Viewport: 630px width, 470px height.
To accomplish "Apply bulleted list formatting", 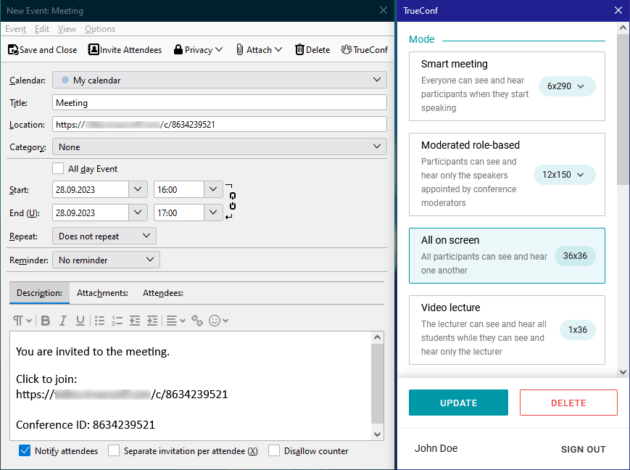I will (x=99, y=321).
